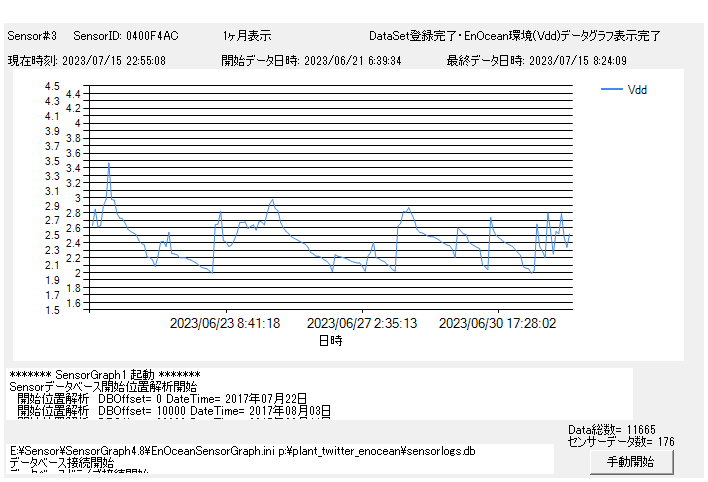Viewport: 708px width, 482px height.
Task: Click the Vdd legend line swatch
Action: [611, 90]
